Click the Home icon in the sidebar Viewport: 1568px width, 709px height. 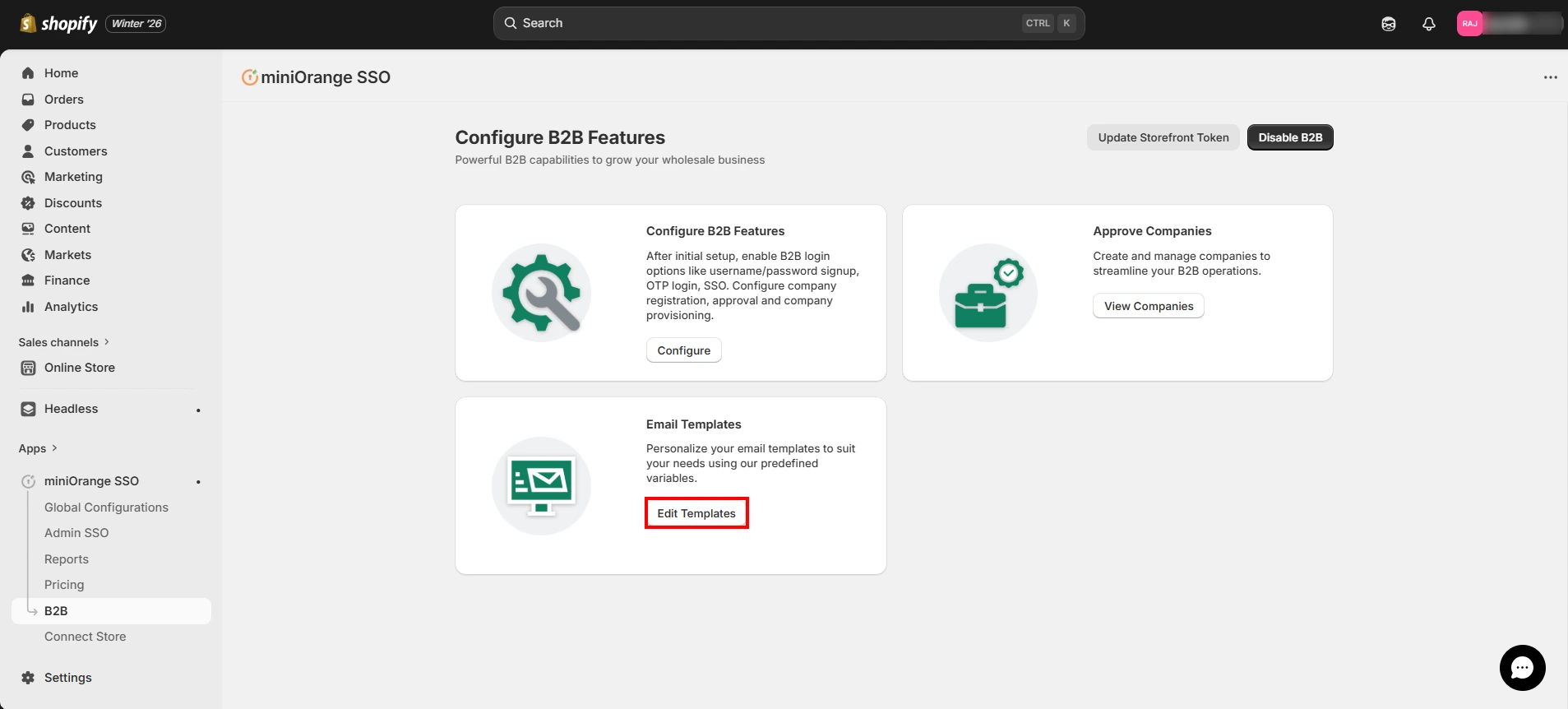(x=28, y=73)
